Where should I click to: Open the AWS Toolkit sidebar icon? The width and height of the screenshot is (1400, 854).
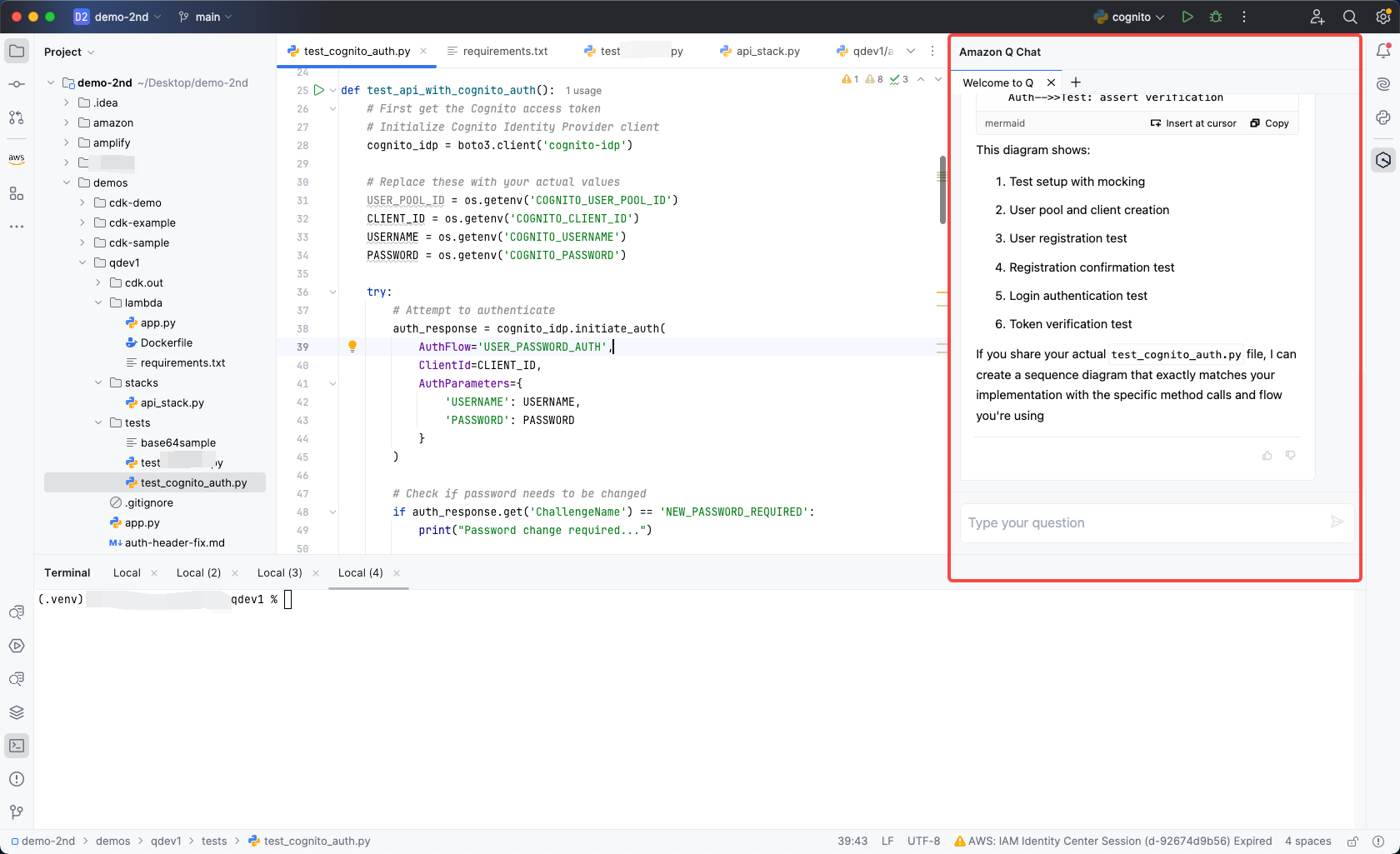point(17,158)
